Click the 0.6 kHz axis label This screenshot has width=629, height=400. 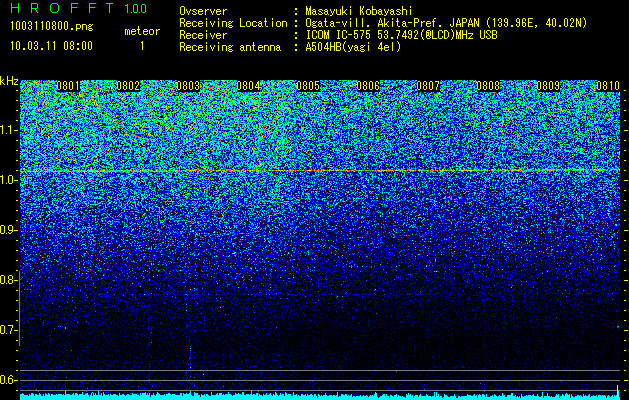click(8, 380)
